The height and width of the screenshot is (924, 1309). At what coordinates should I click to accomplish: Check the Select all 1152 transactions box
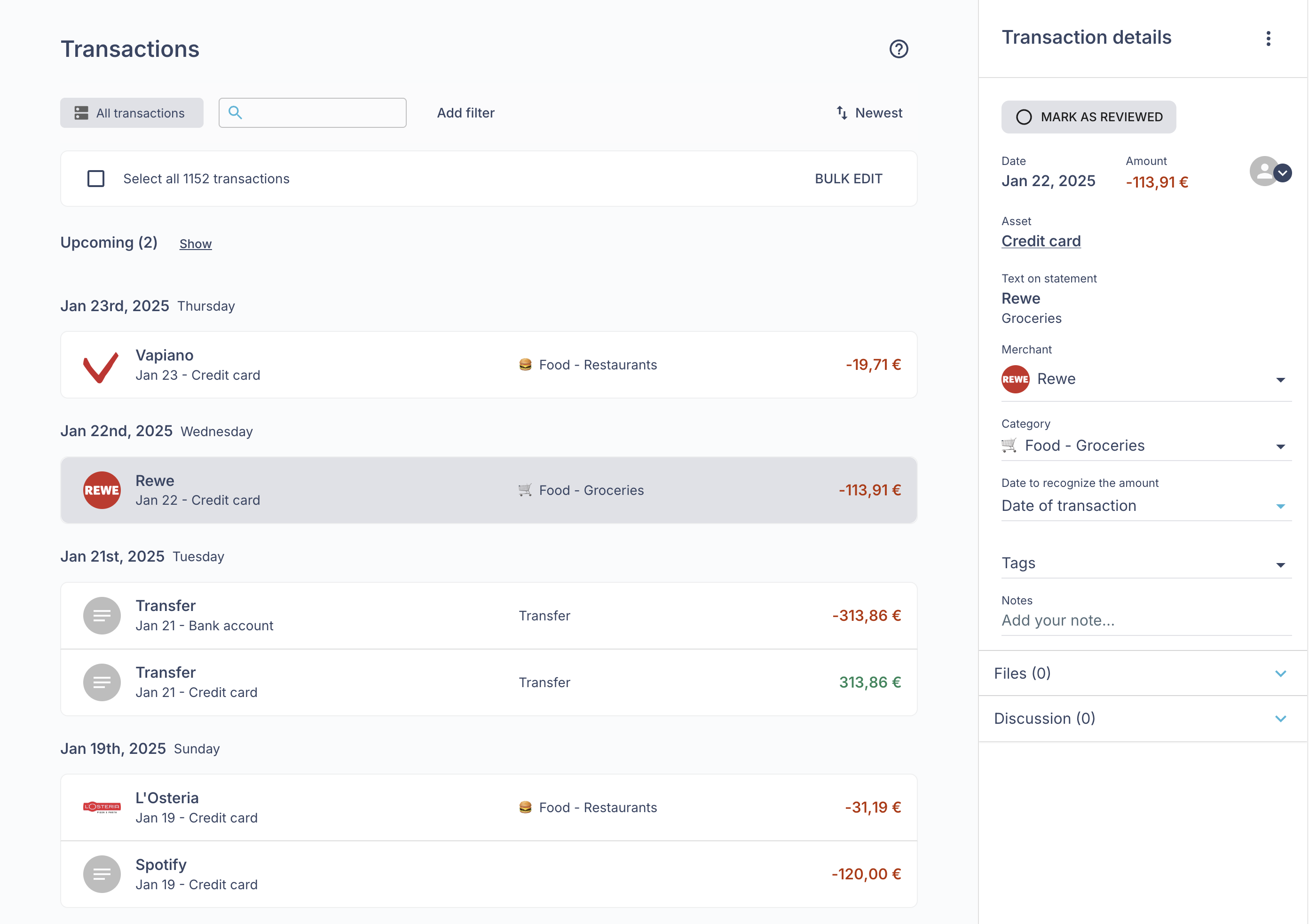coord(96,179)
